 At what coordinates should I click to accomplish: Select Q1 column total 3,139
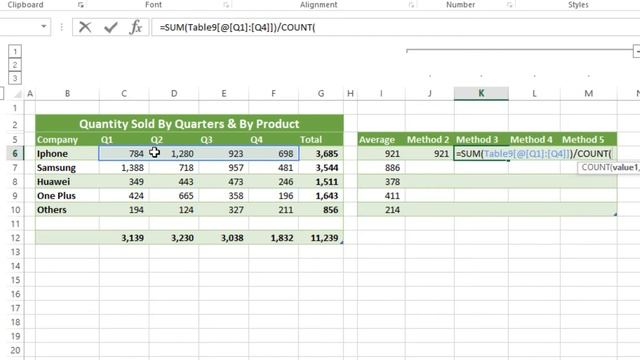[x=124, y=238]
